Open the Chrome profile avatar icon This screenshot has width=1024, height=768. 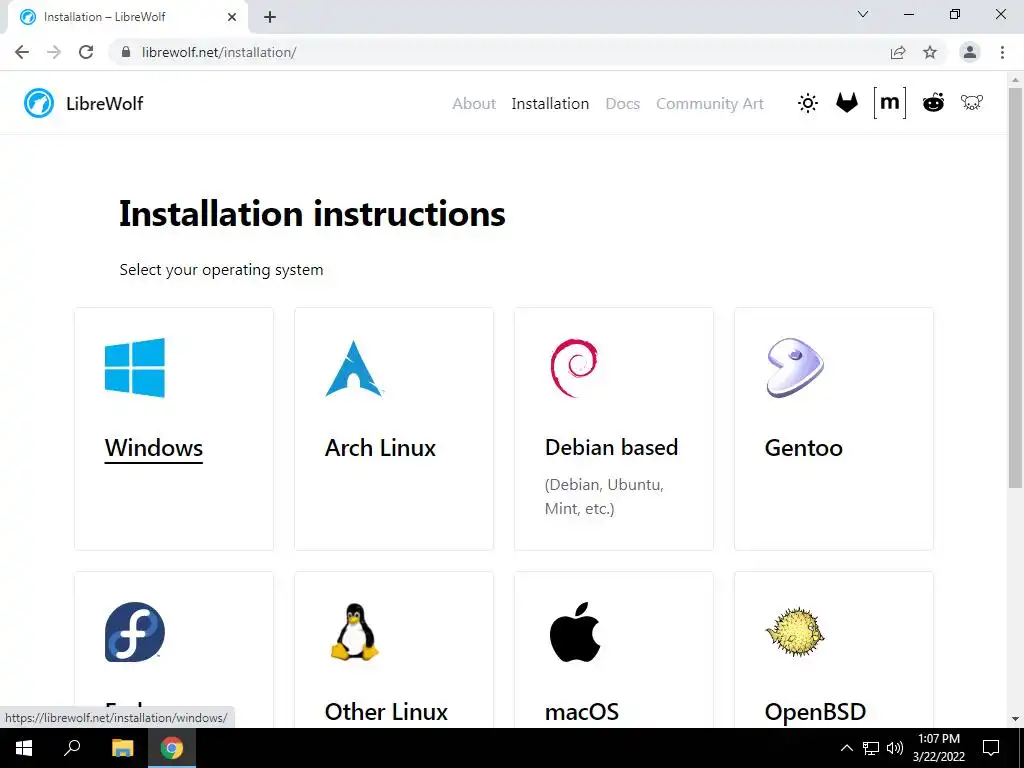(x=970, y=52)
